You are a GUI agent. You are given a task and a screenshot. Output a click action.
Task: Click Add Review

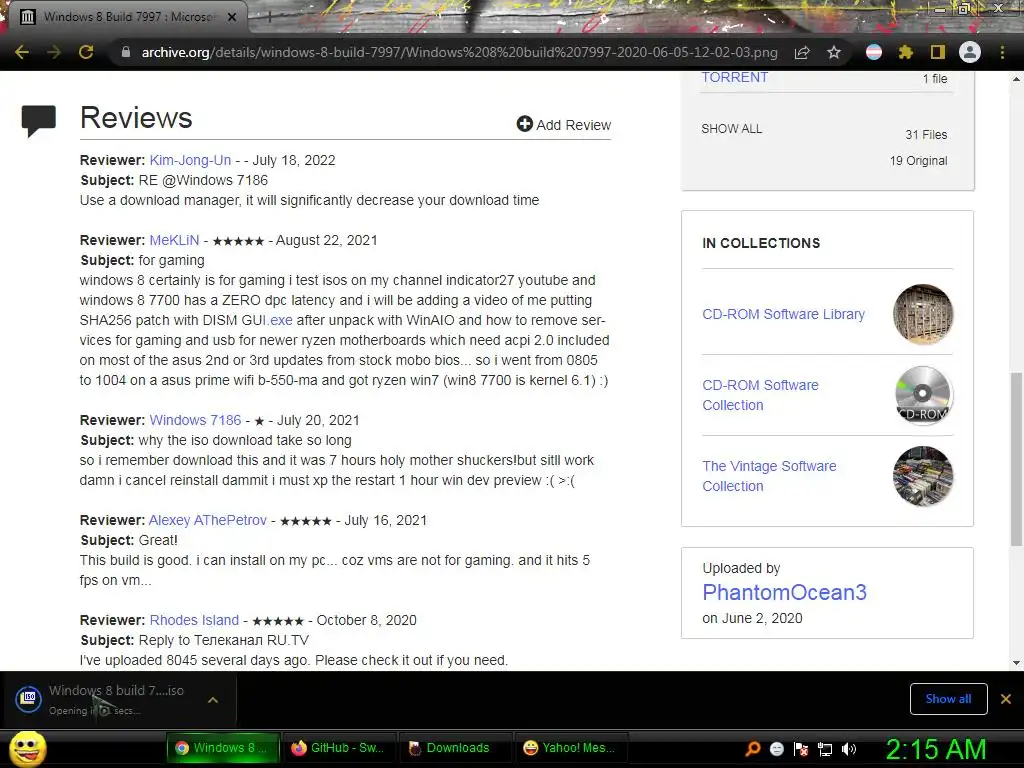tap(564, 125)
